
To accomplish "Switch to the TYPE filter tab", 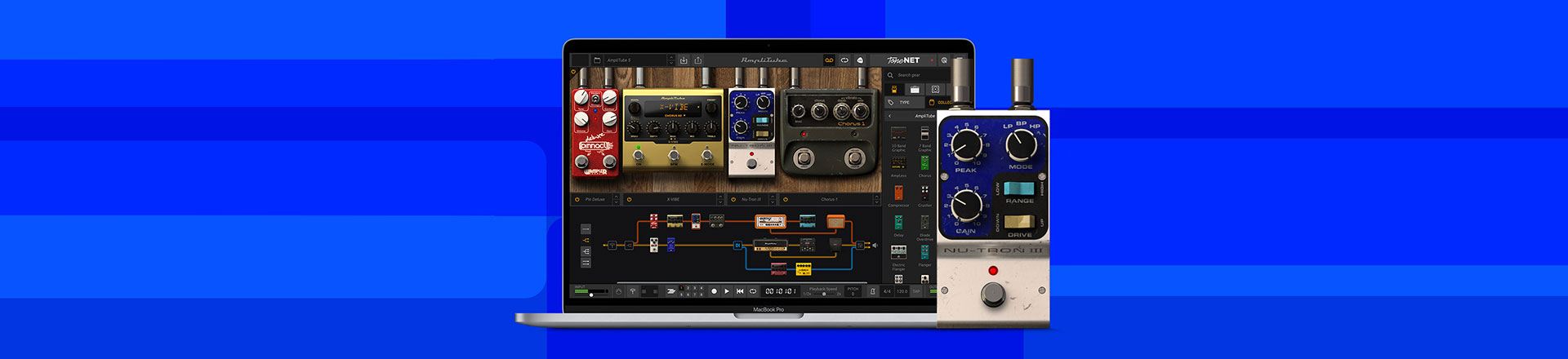I will point(905,103).
